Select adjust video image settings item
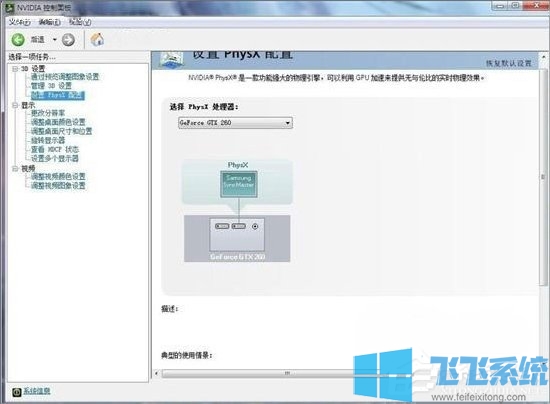 pyautogui.click(x=58, y=186)
